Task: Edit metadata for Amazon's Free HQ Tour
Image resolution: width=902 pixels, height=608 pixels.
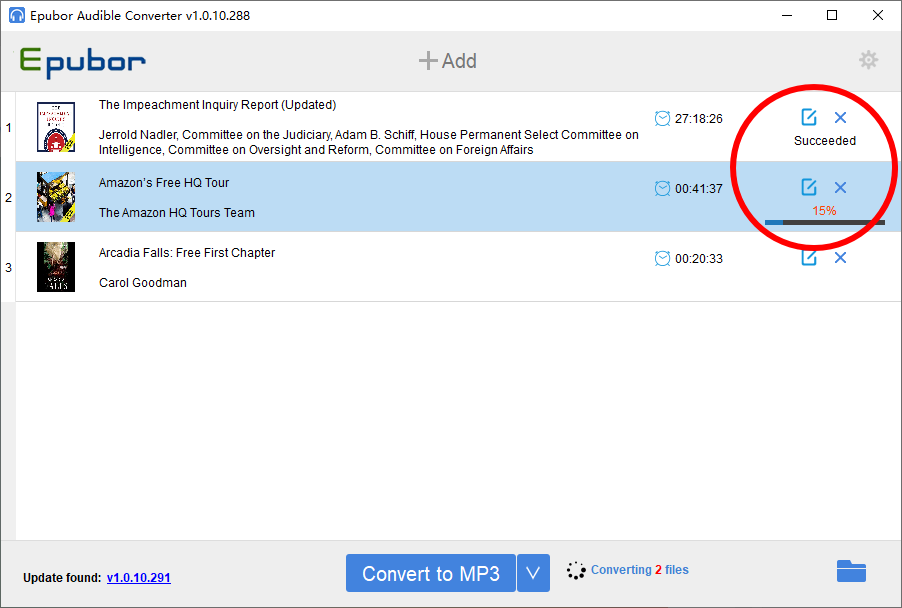Action: coord(809,188)
